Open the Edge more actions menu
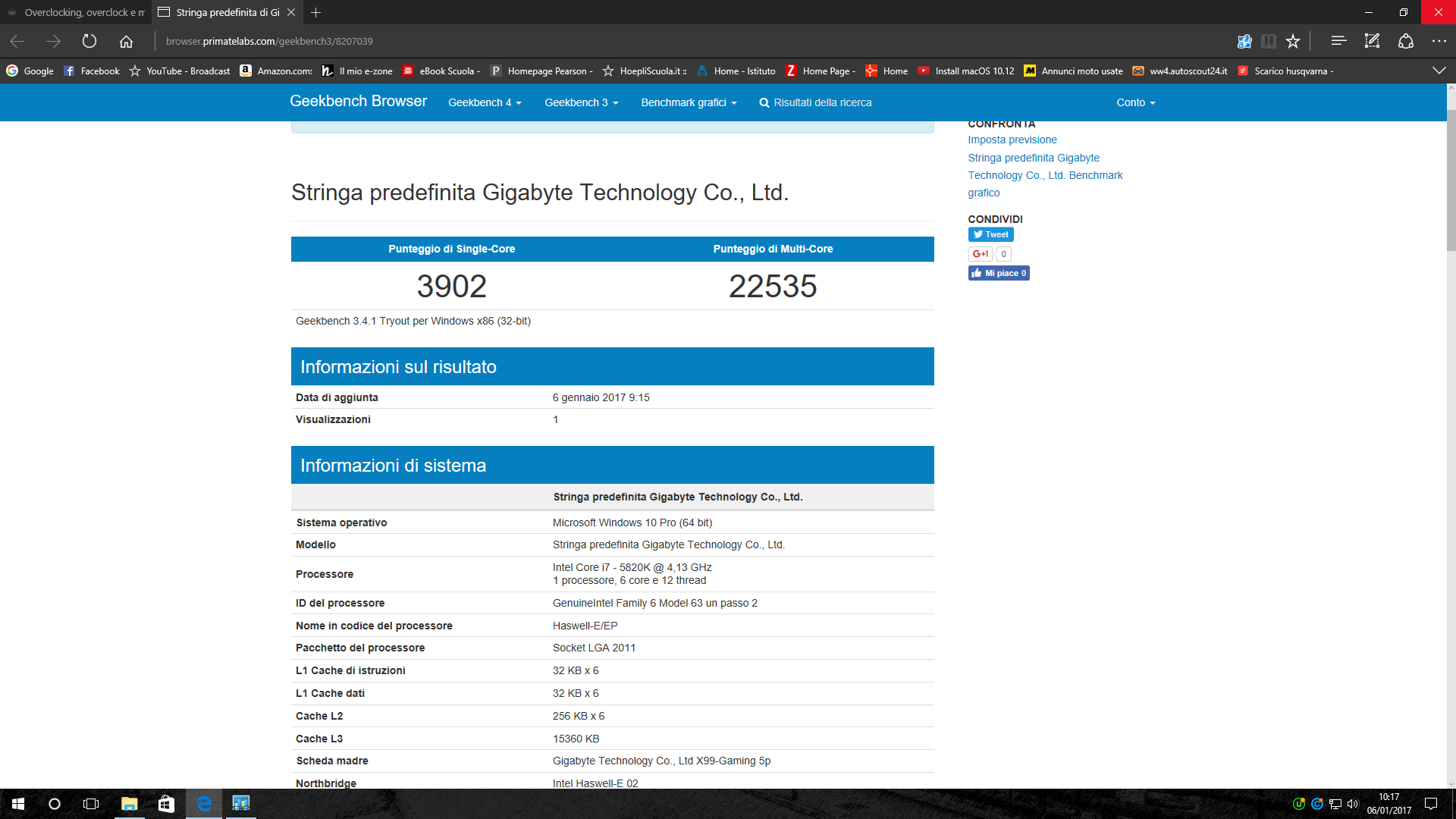 click(1439, 42)
